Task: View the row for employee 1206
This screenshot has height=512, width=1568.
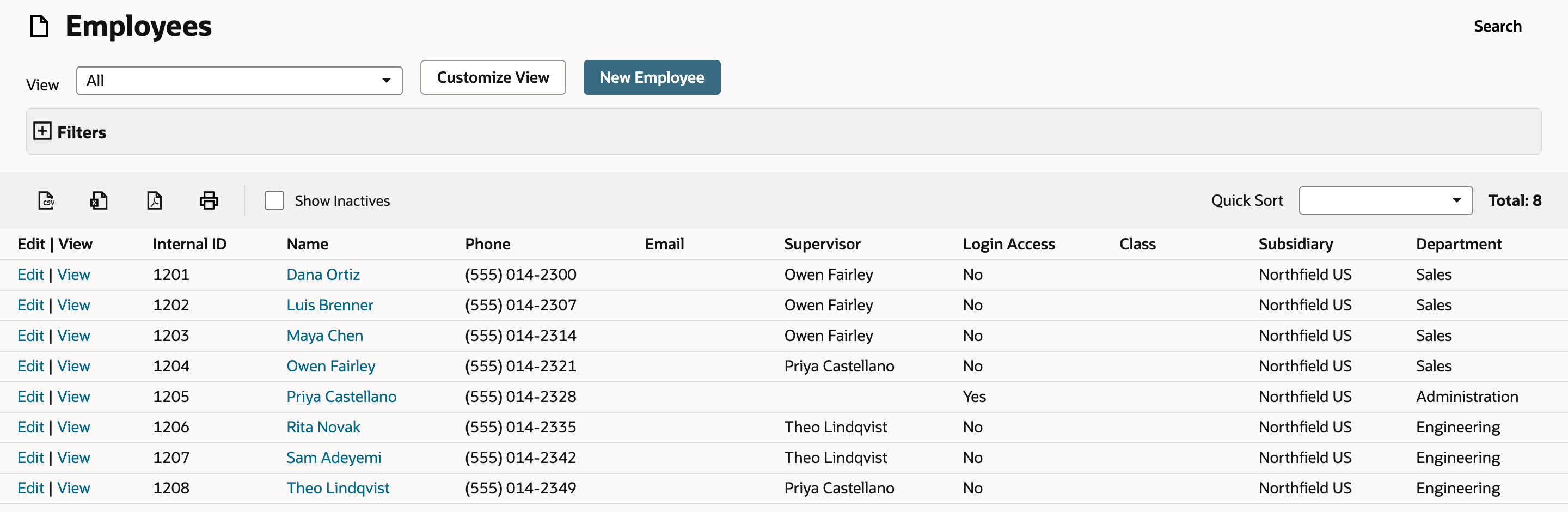Action: click(73, 427)
